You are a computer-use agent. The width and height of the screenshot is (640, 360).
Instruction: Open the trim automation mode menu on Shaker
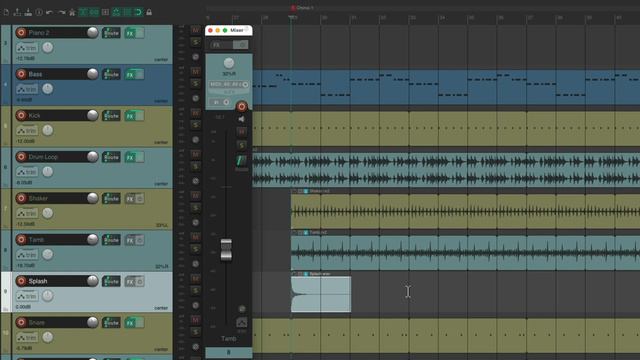pos(27,213)
